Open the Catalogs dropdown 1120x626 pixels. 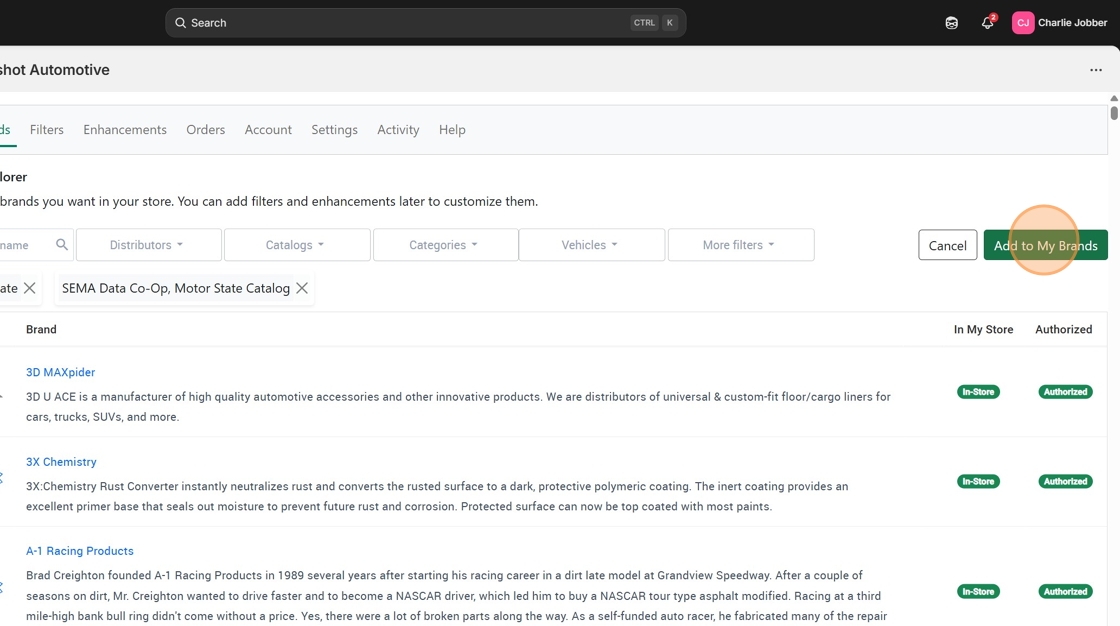pyautogui.click(x=297, y=244)
